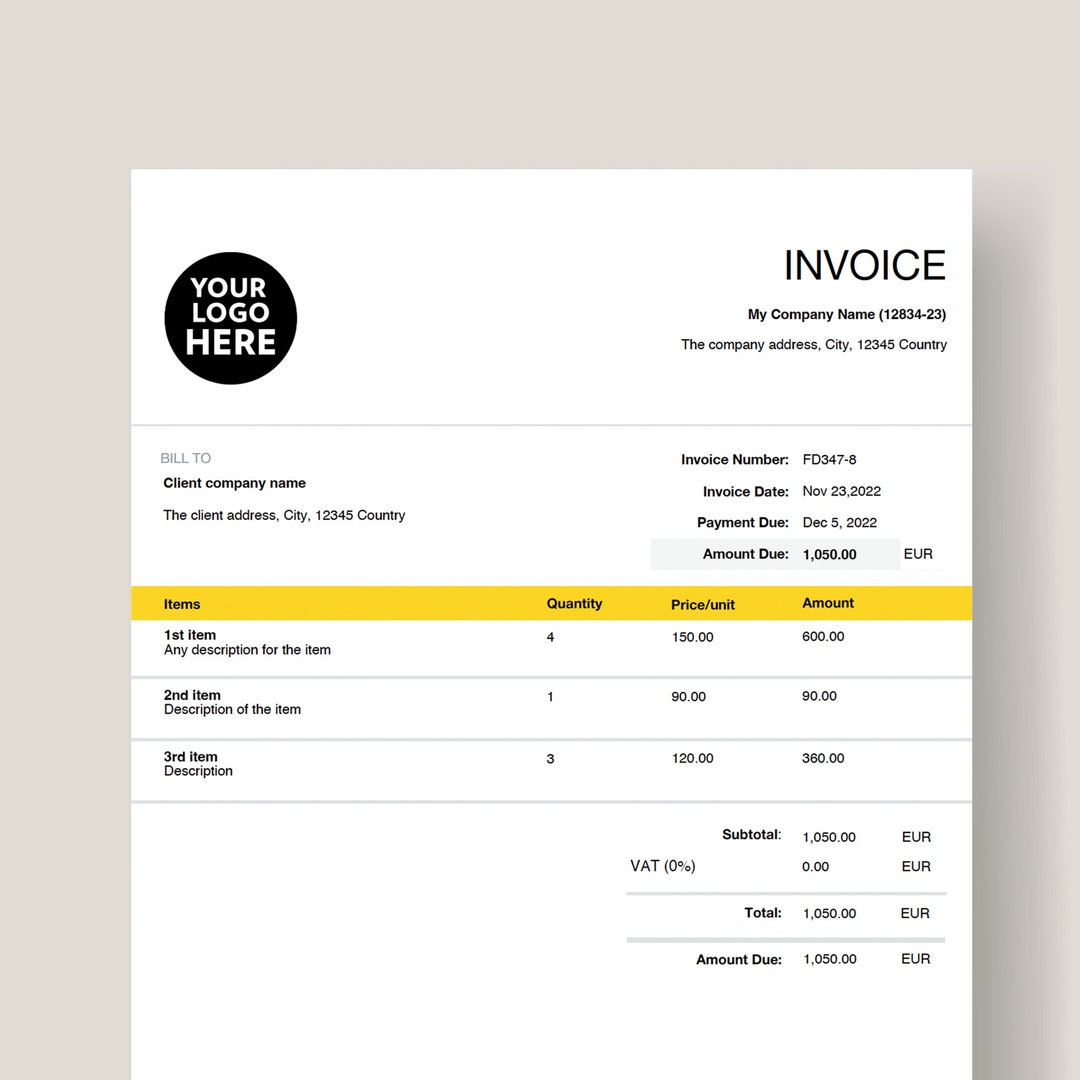Image resolution: width=1080 pixels, height=1080 pixels.
Task: Click the circular YOUR LOGO HERE placeholder
Action: [230, 318]
